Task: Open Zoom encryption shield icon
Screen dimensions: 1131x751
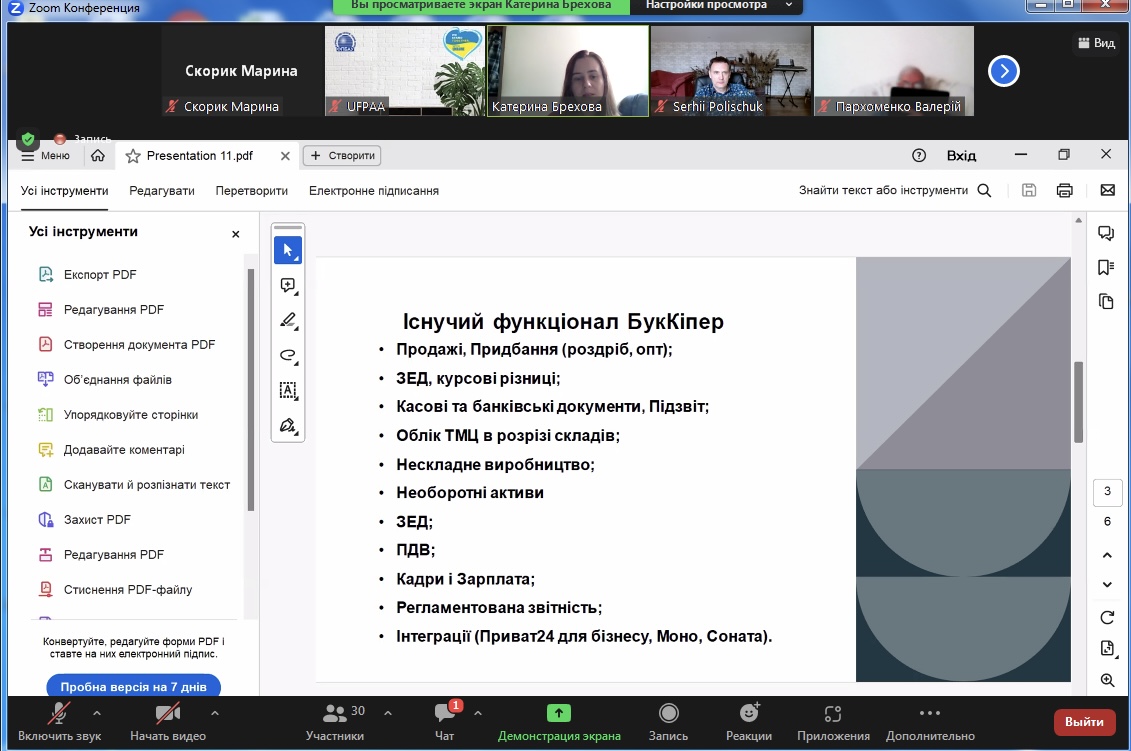Action: [27, 139]
